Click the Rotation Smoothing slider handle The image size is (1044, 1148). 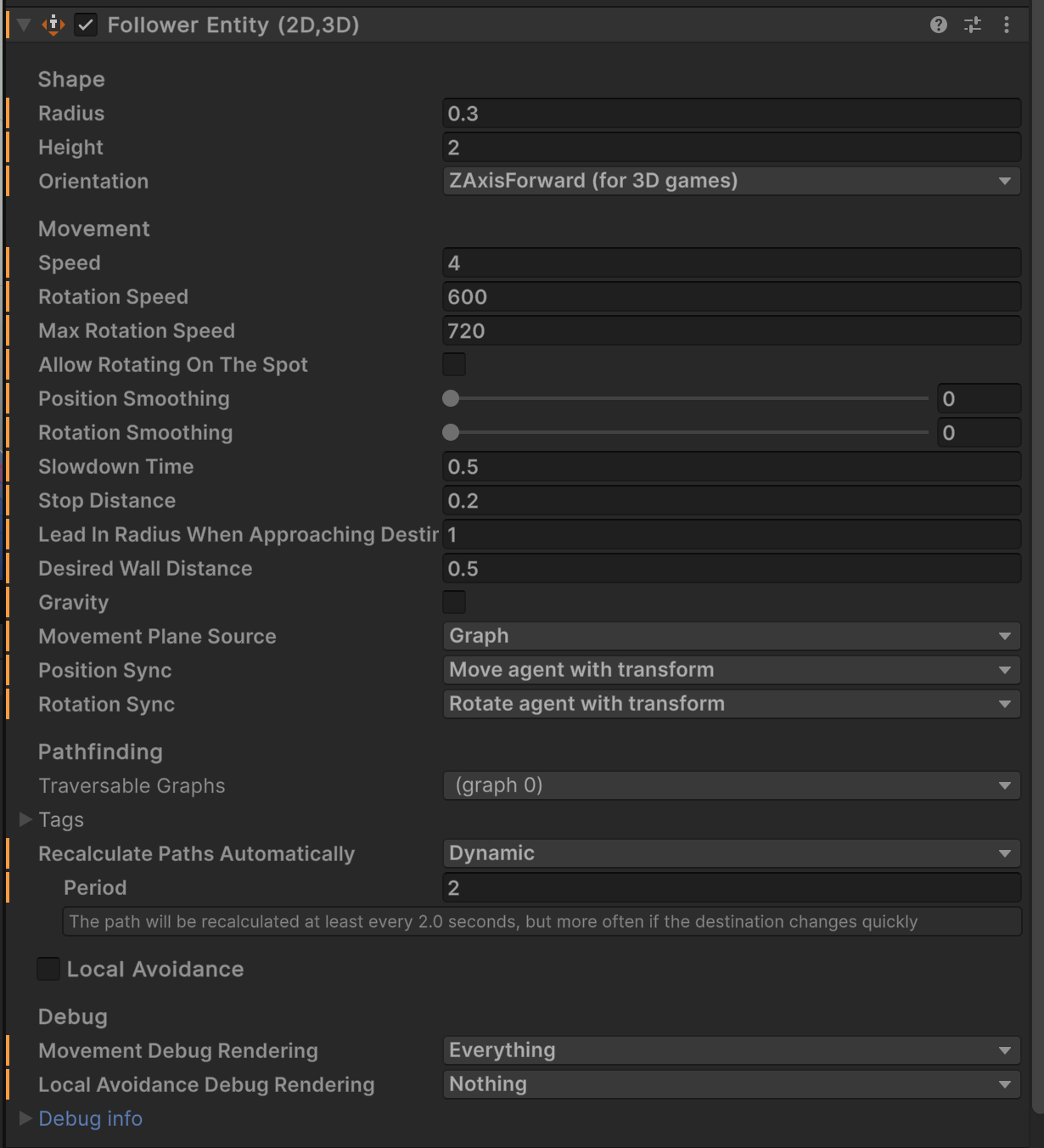(x=451, y=432)
